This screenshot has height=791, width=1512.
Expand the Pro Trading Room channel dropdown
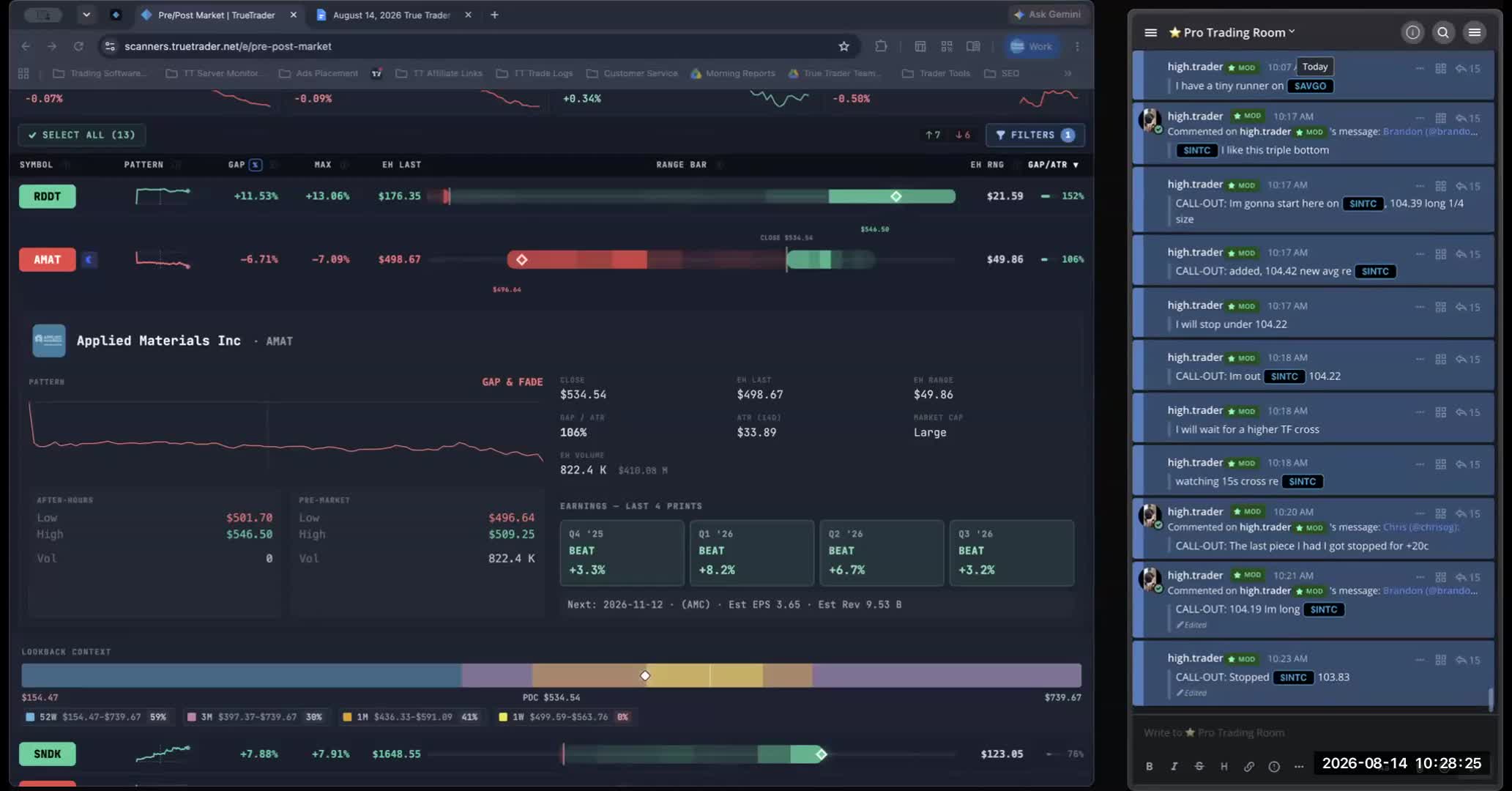(1292, 31)
